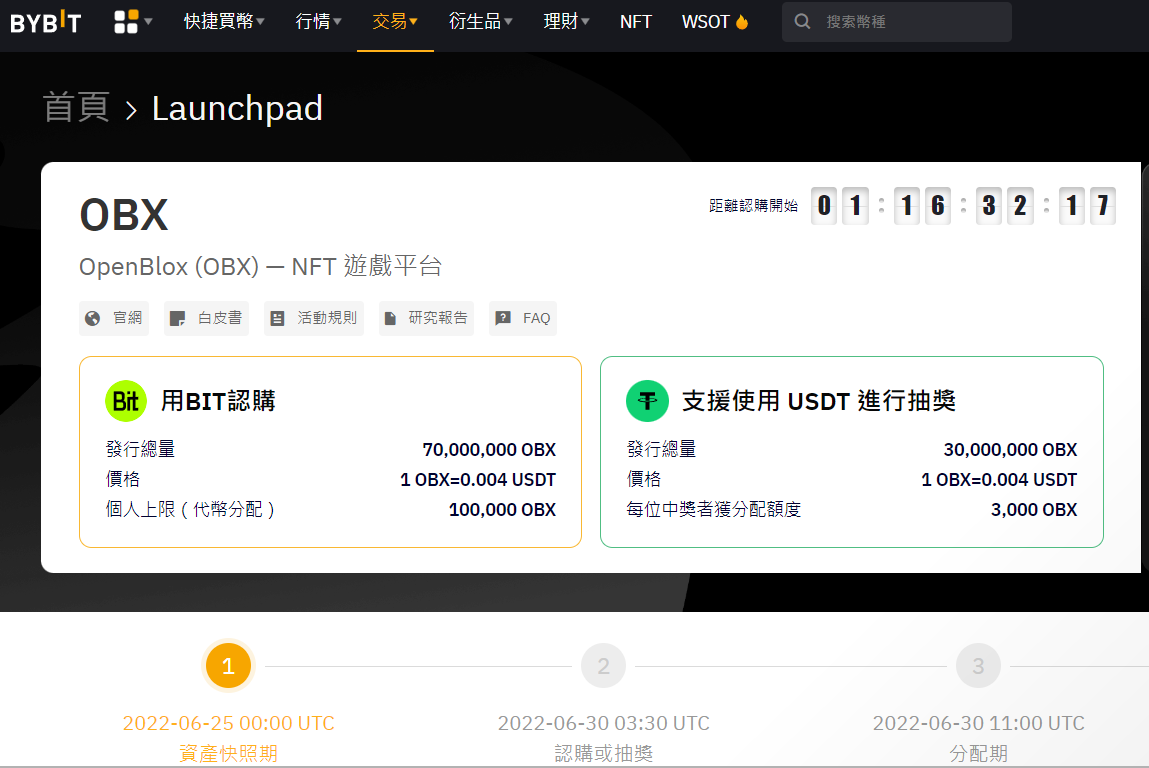Click the green Bit token icon
The height and width of the screenshot is (768, 1149).
pyautogui.click(x=126, y=401)
